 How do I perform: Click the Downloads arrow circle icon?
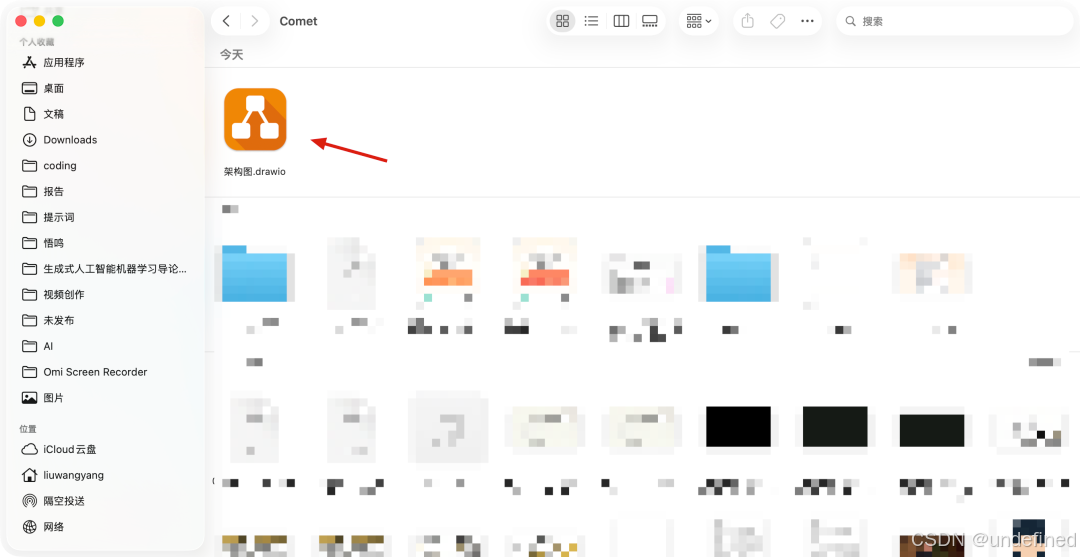(30, 140)
